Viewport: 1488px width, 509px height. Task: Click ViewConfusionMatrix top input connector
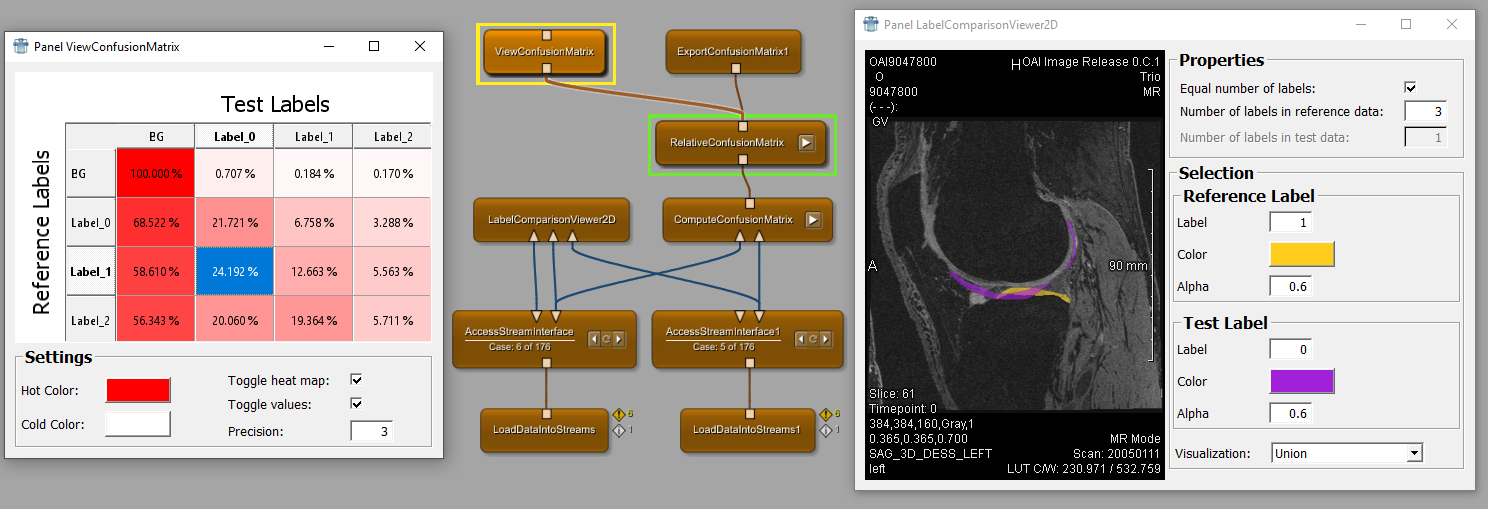(546, 34)
